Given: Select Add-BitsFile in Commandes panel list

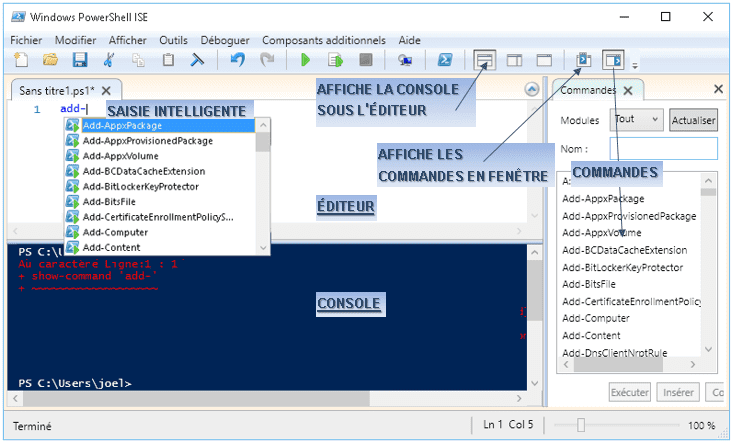Looking at the screenshot, I should tap(589, 284).
